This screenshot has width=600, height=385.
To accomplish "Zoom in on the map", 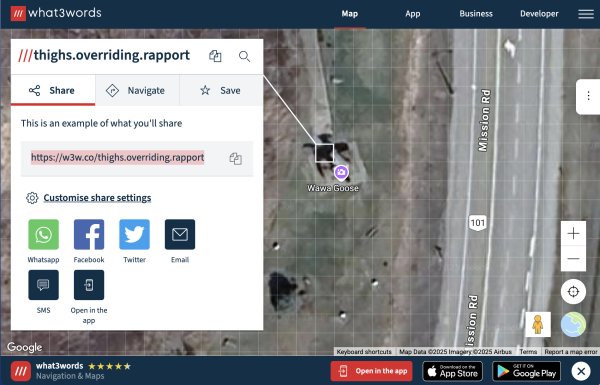I will (x=573, y=233).
